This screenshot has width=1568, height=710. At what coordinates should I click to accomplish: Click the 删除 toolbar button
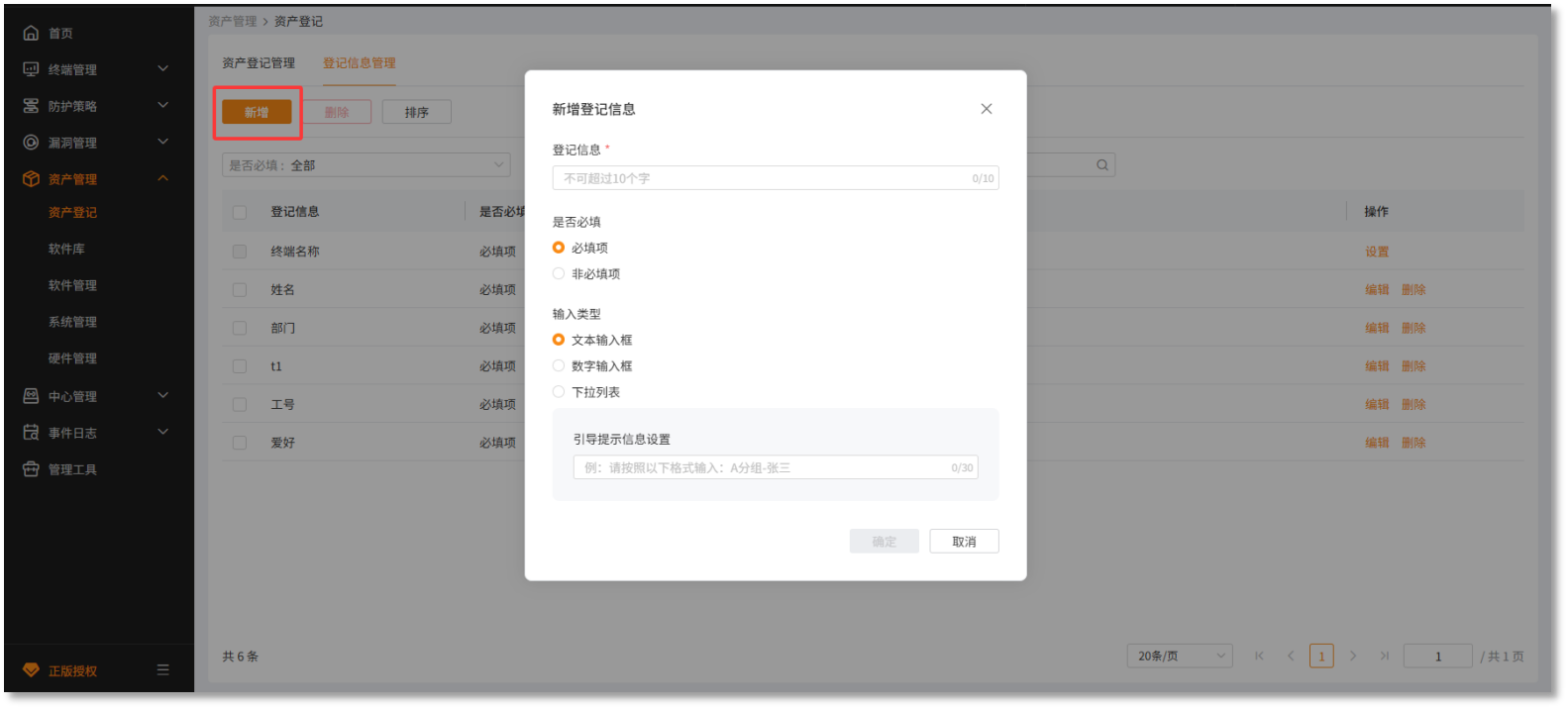(337, 112)
